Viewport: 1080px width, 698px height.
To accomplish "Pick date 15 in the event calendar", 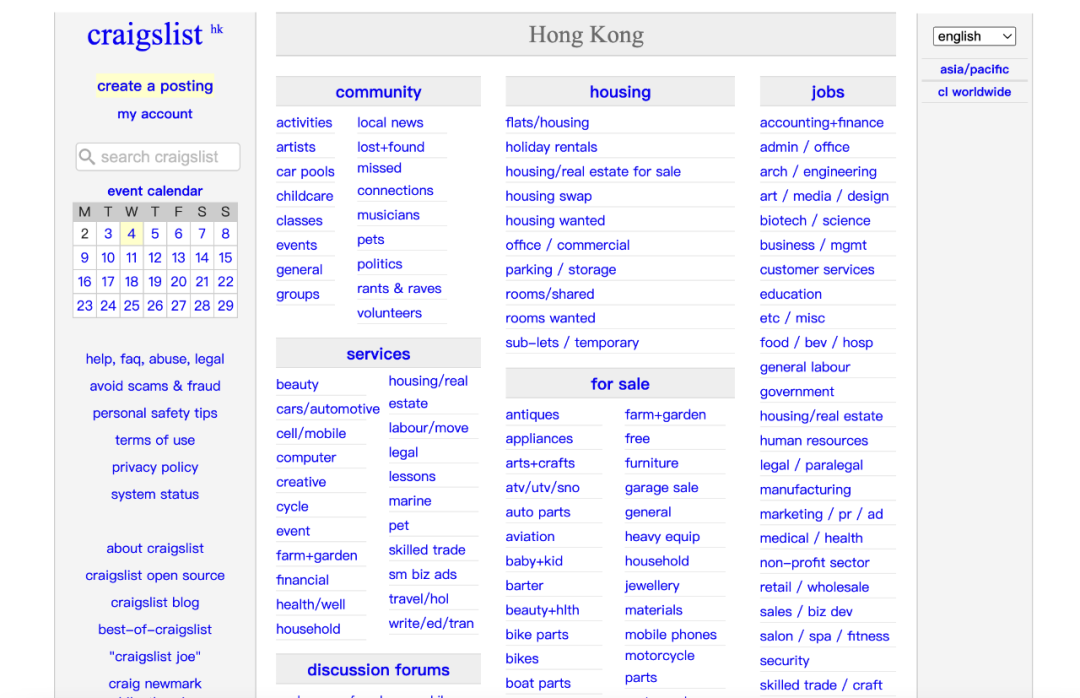I will click(225, 258).
